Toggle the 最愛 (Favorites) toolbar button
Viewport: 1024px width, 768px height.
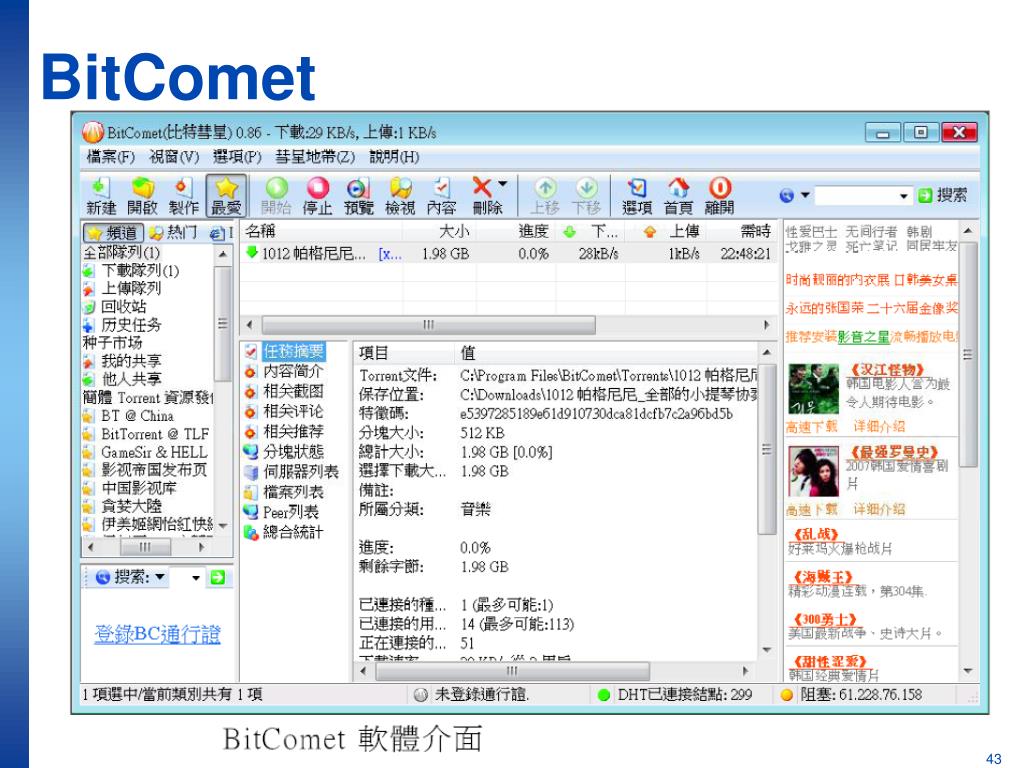pos(226,196)
